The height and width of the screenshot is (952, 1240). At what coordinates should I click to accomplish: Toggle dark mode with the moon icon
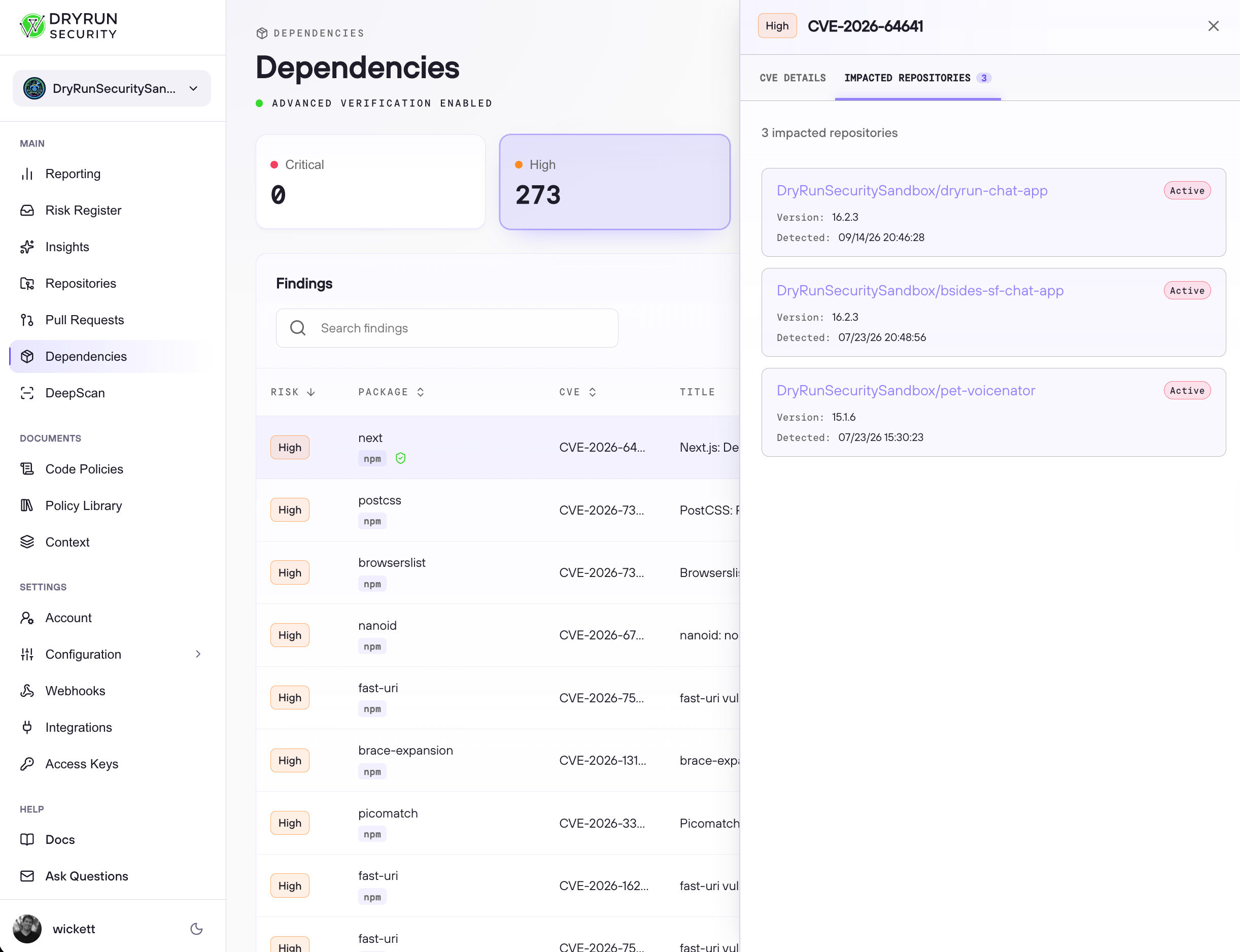196,929
